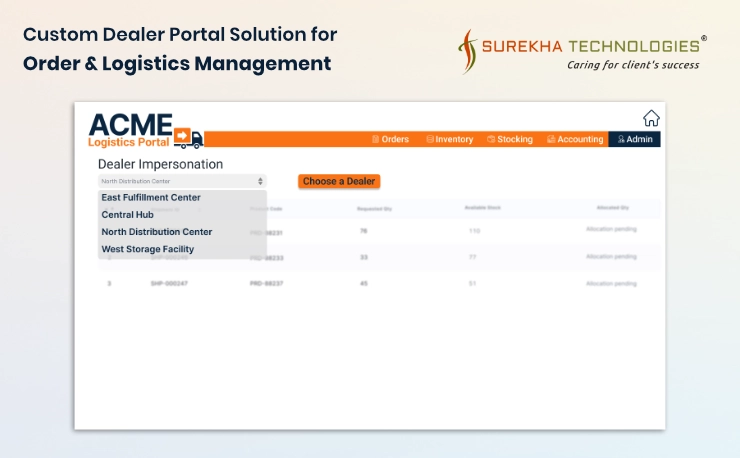The height and width of the screenshot is (458, 740).
Task: Click requested quantity 76
Action: [x=363, y=231]
